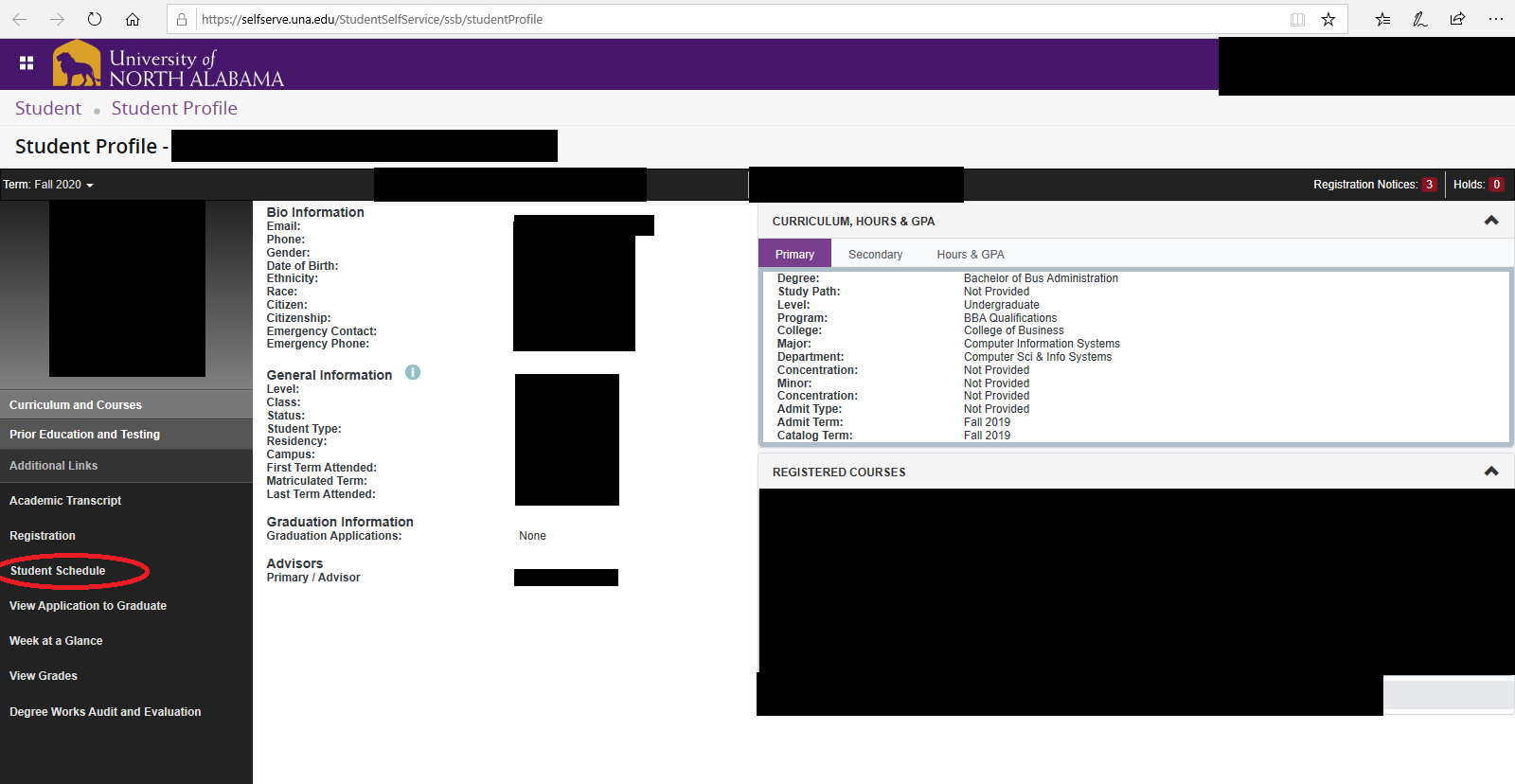Image resolution: width=1515 pixels, height=784 pixels.
Task: Switch to the Secondary tab
Action: tap(875, 255)
